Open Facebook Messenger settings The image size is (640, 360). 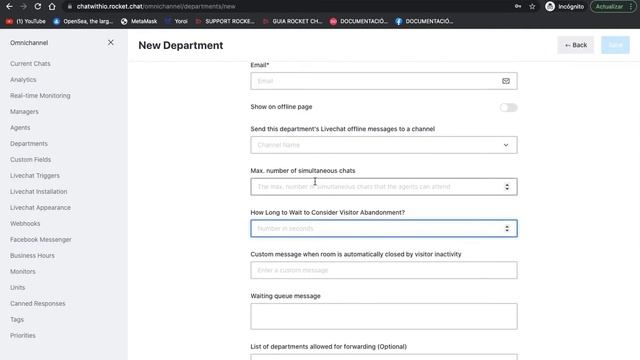pyautogui.click(x=40, y=240)
